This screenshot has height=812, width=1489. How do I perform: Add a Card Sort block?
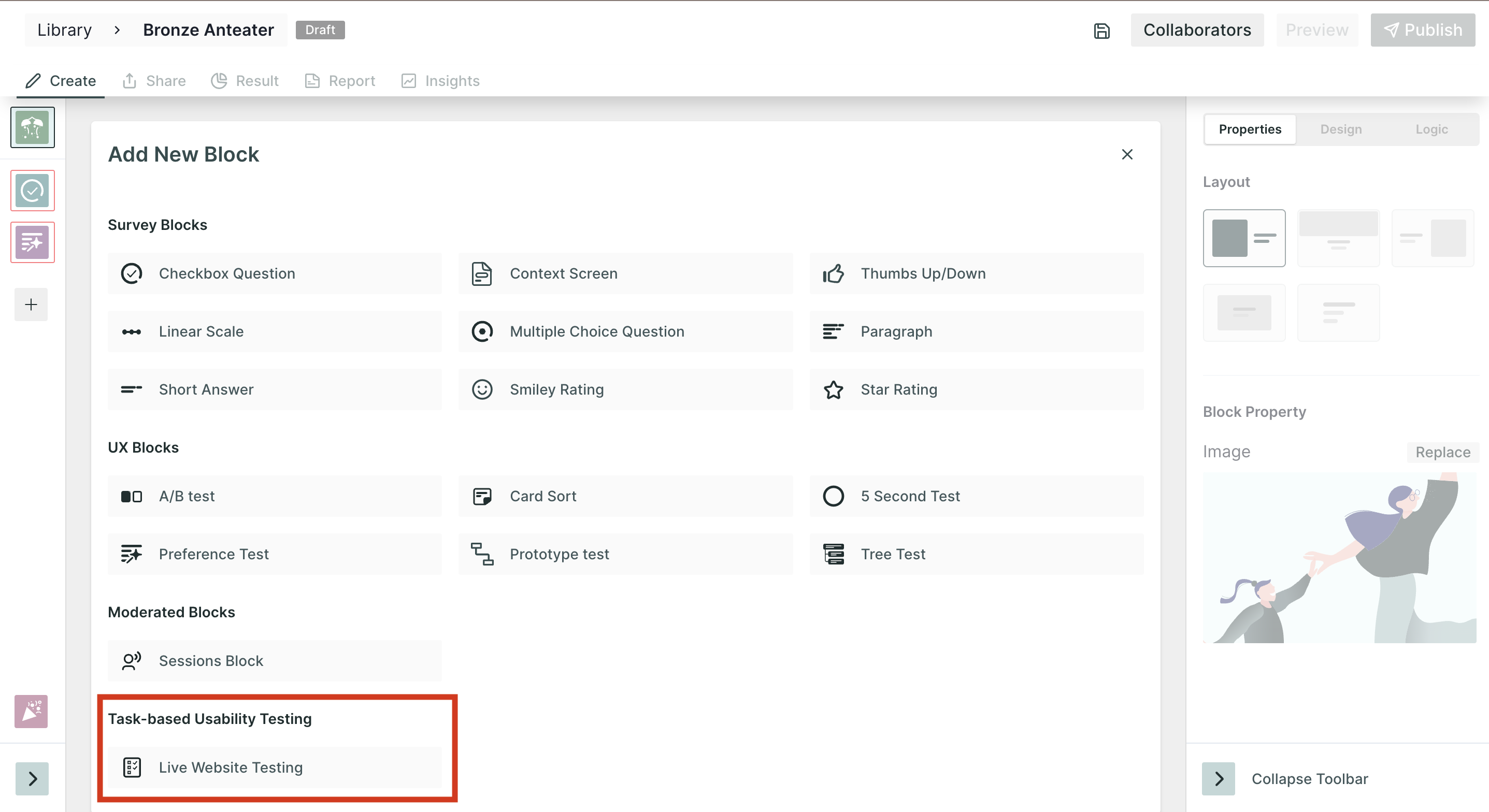(x=625, y=497)
